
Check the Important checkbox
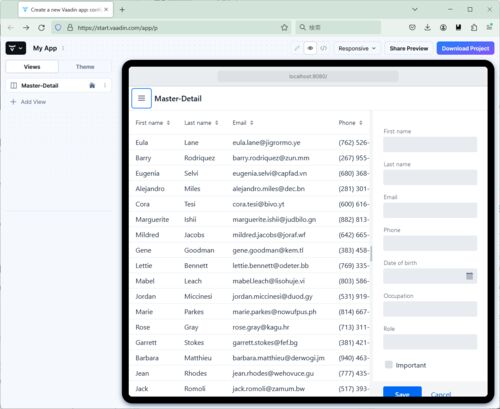click(x=389, y=365)
